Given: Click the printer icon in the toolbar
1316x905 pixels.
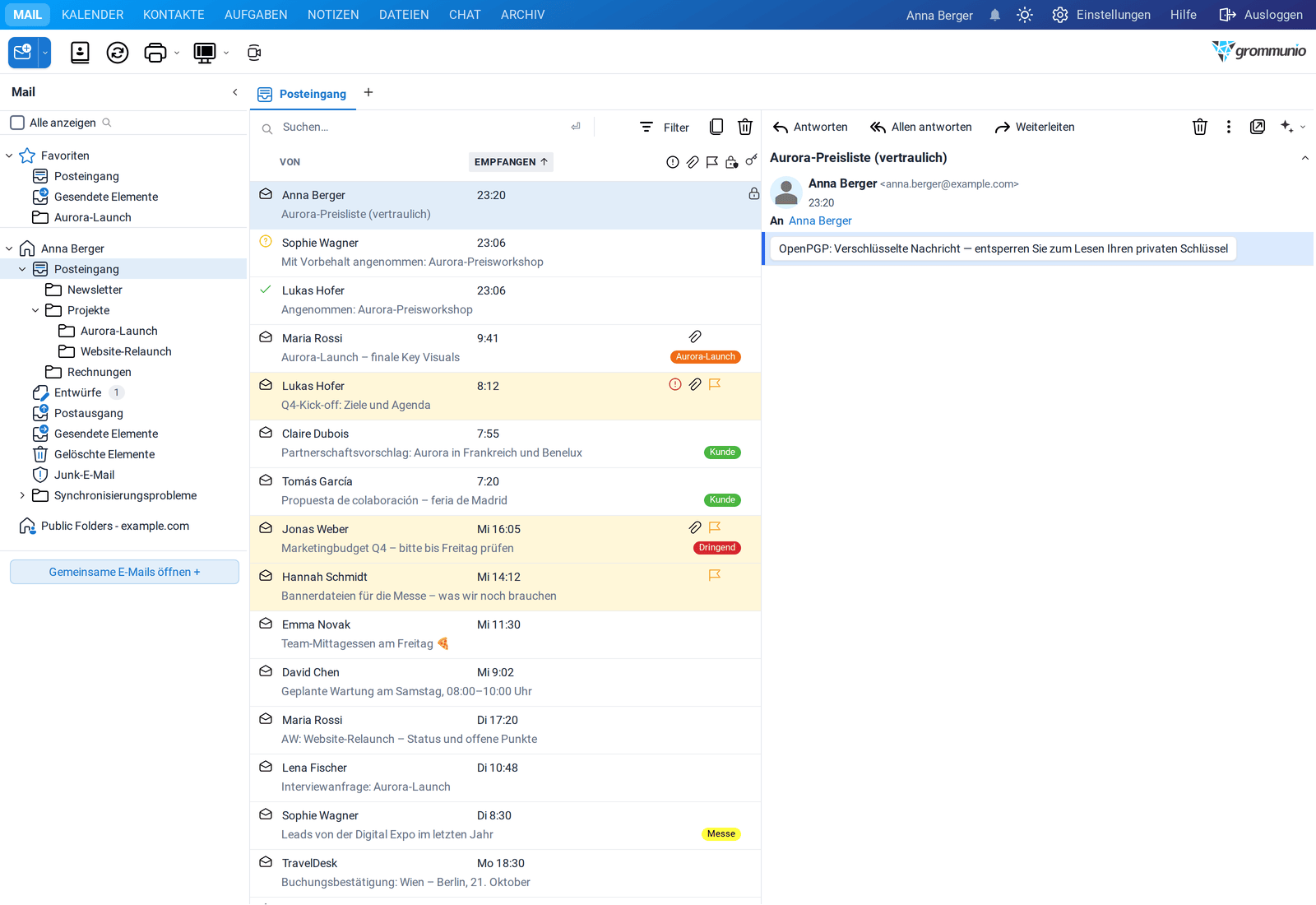Looking at the screenshot, I should click(155, 53).
